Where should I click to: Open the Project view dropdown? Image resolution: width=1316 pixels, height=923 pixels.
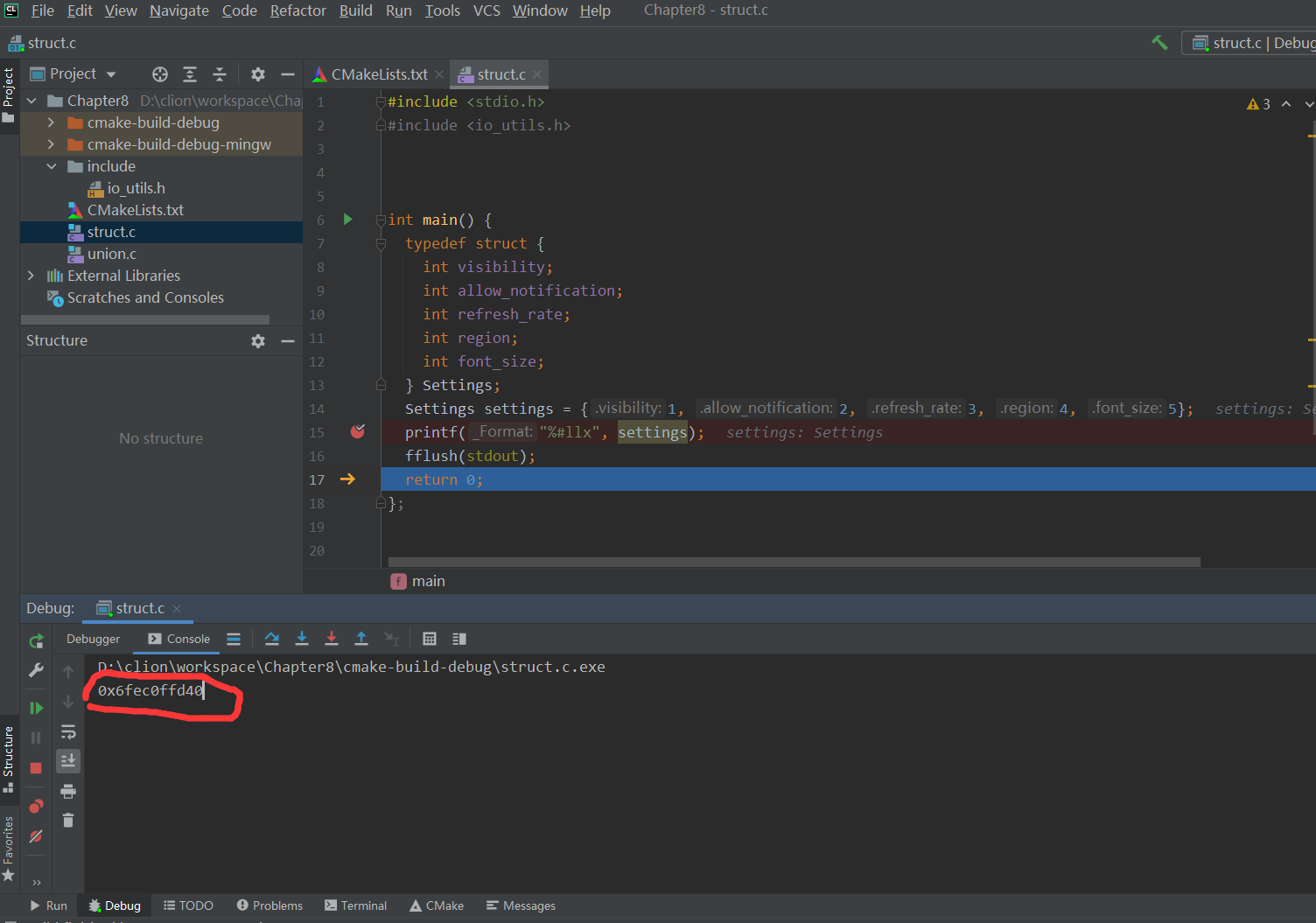(x=111, y=74)
